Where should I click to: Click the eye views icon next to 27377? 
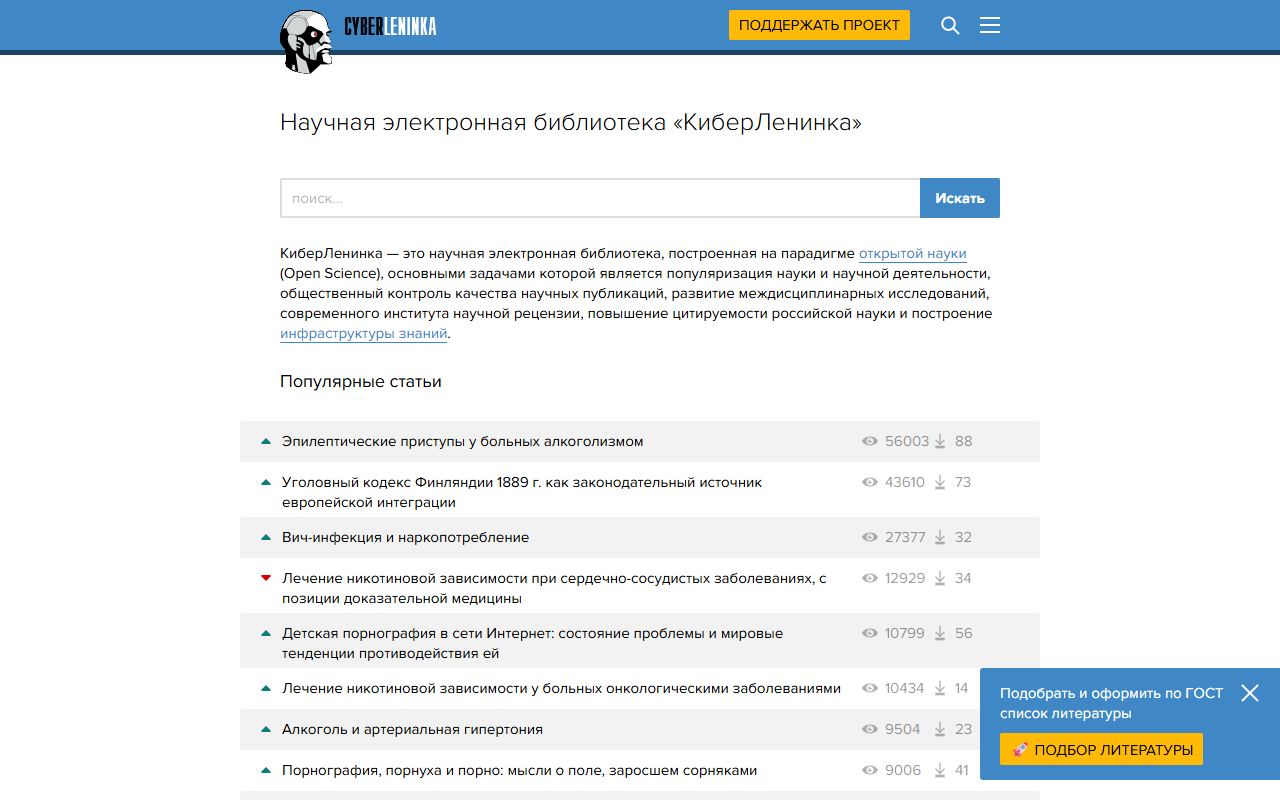click(x=870, y=537)
